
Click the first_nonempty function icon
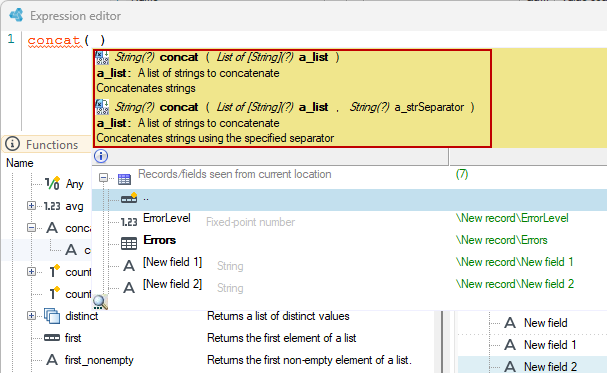pyautogui.click(x=52, y=360)
